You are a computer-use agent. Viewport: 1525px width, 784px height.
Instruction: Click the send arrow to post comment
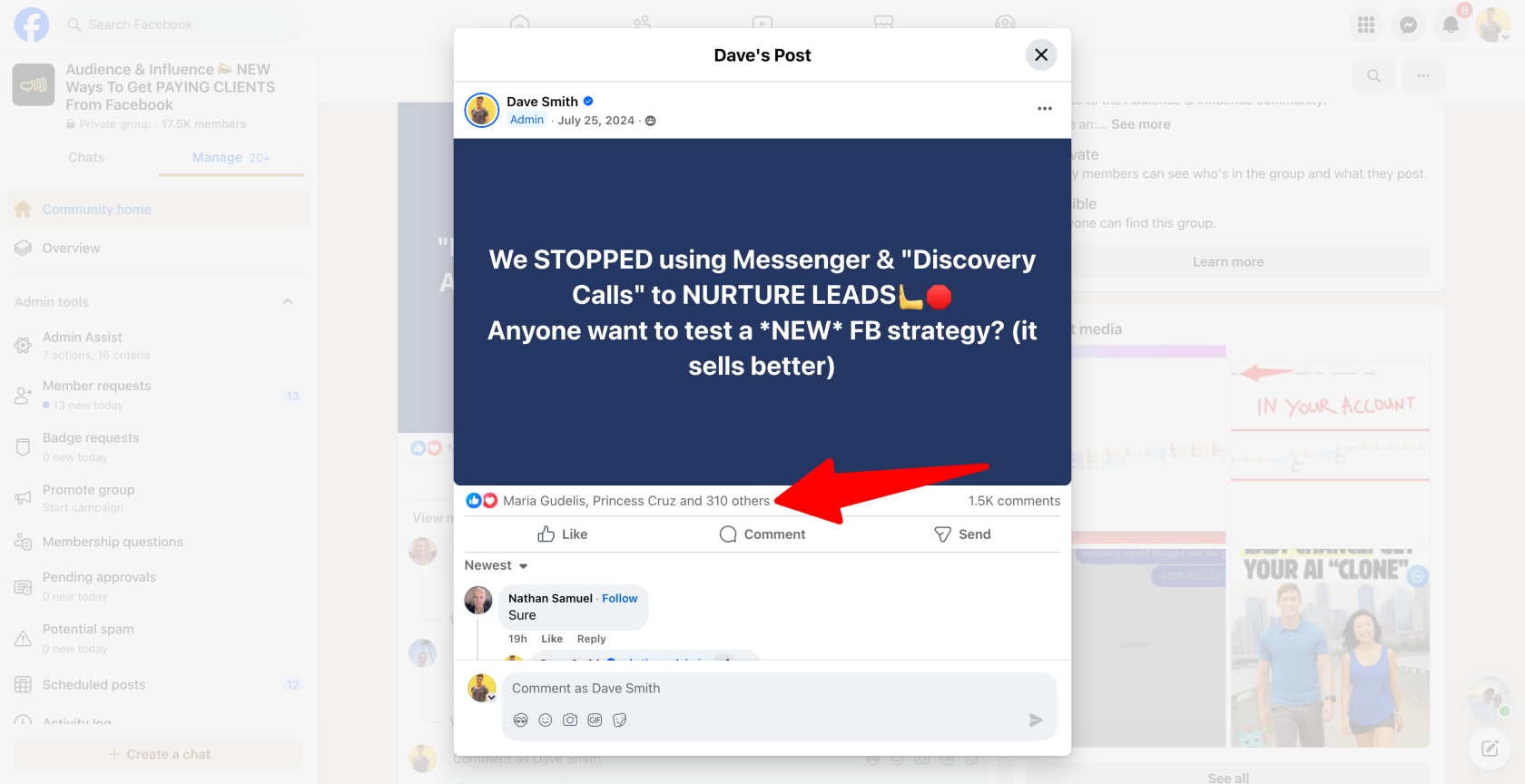[1035, 720]
